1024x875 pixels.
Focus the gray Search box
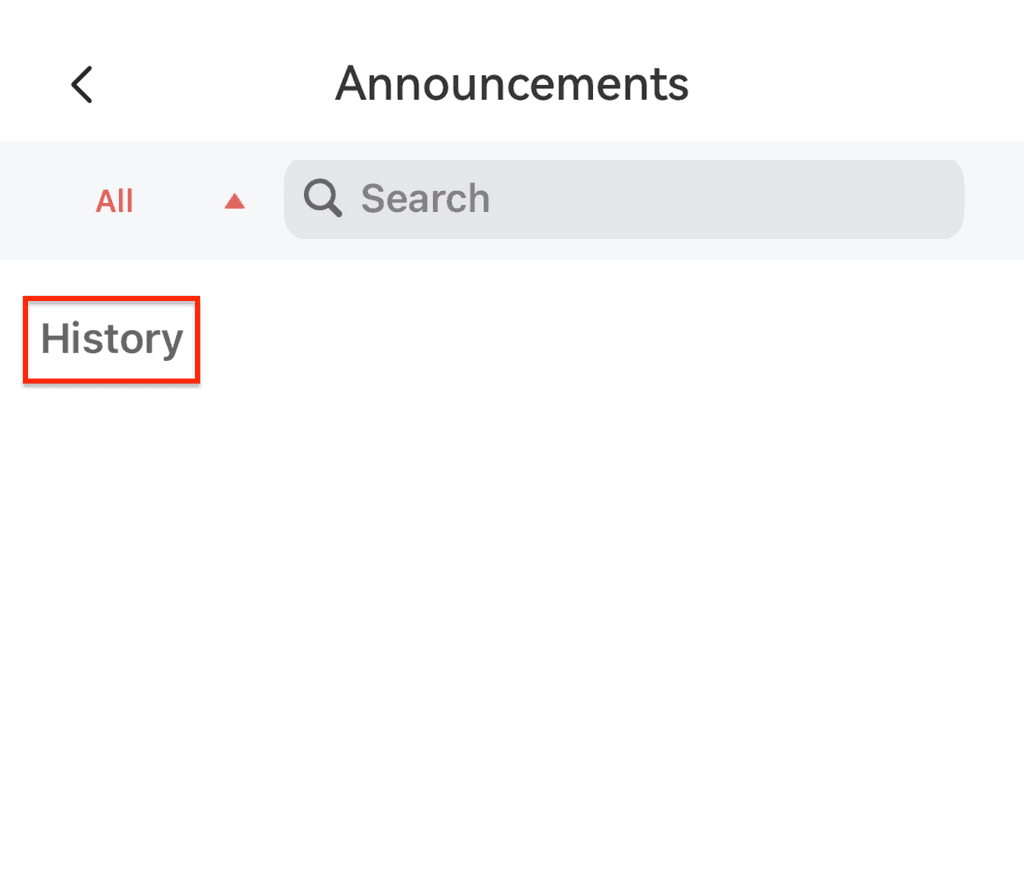point(700,199)
